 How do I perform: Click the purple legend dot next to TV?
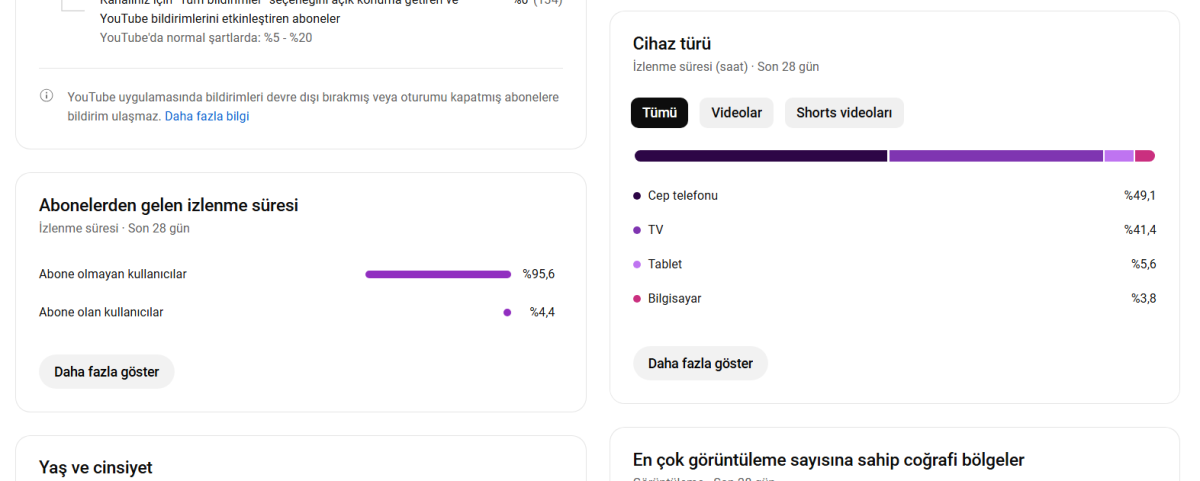(x=637, y=230)
